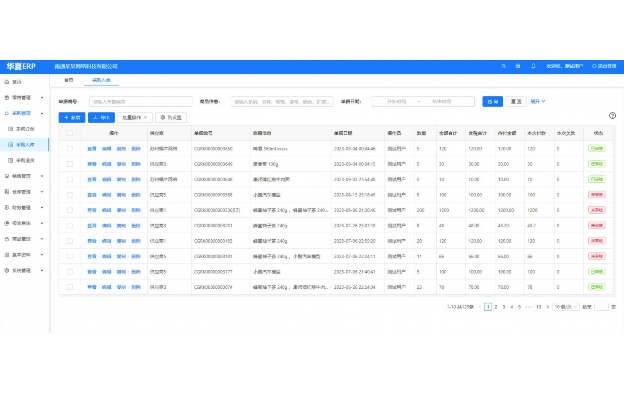Check the box for the row with amount 70

click(x=70, y=287)
